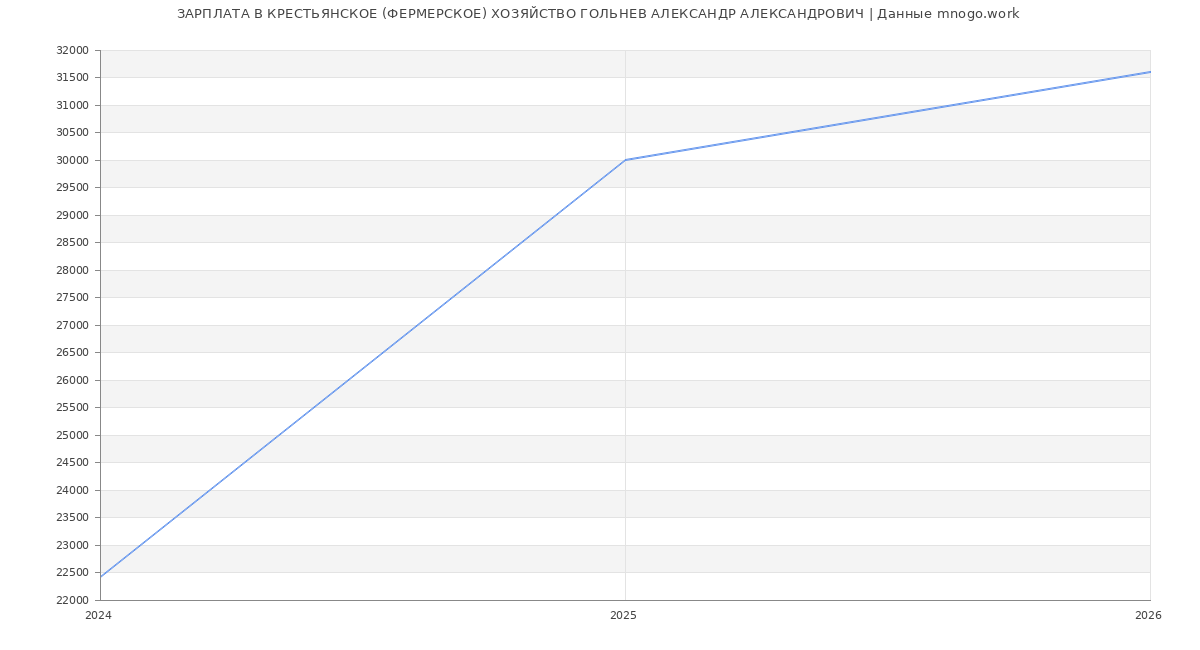Click the 27500 y-axis label
Screen dimensions: 1200x650
click(x=72, y=298)
